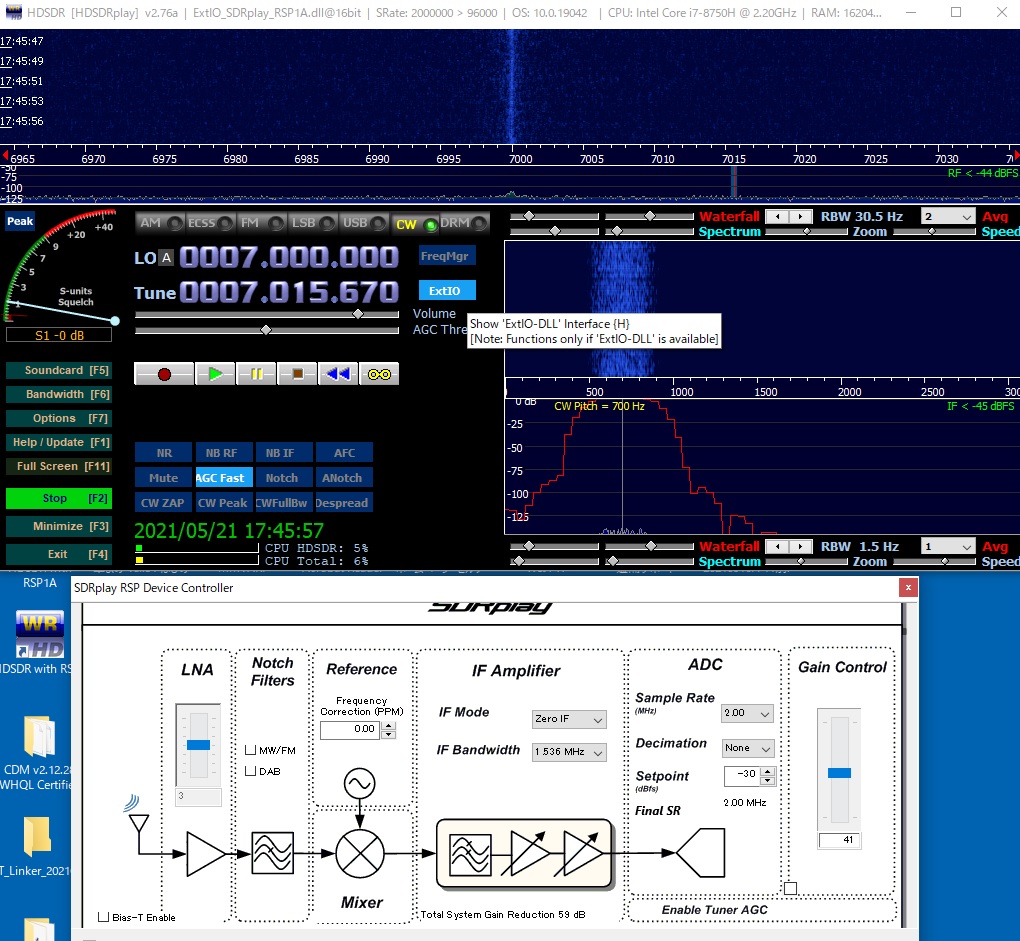This screenshot has height=941, width=1020.
Task: Click the Volume slider
Action: [267, 314]
